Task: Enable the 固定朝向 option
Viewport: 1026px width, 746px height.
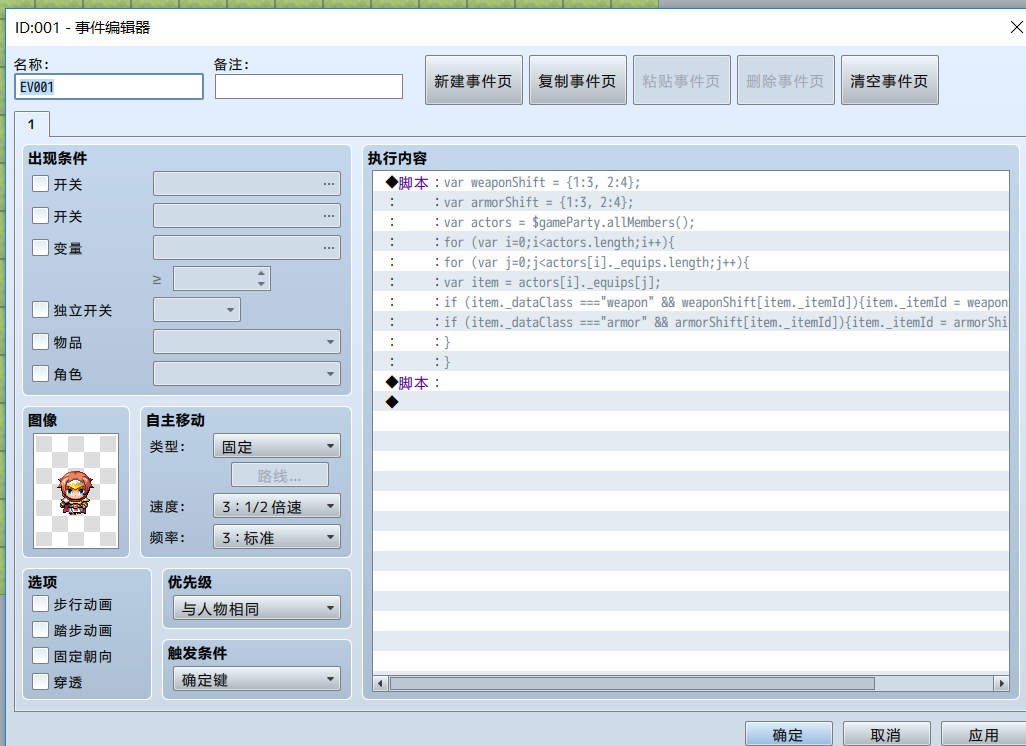Action: coord(41,656)
